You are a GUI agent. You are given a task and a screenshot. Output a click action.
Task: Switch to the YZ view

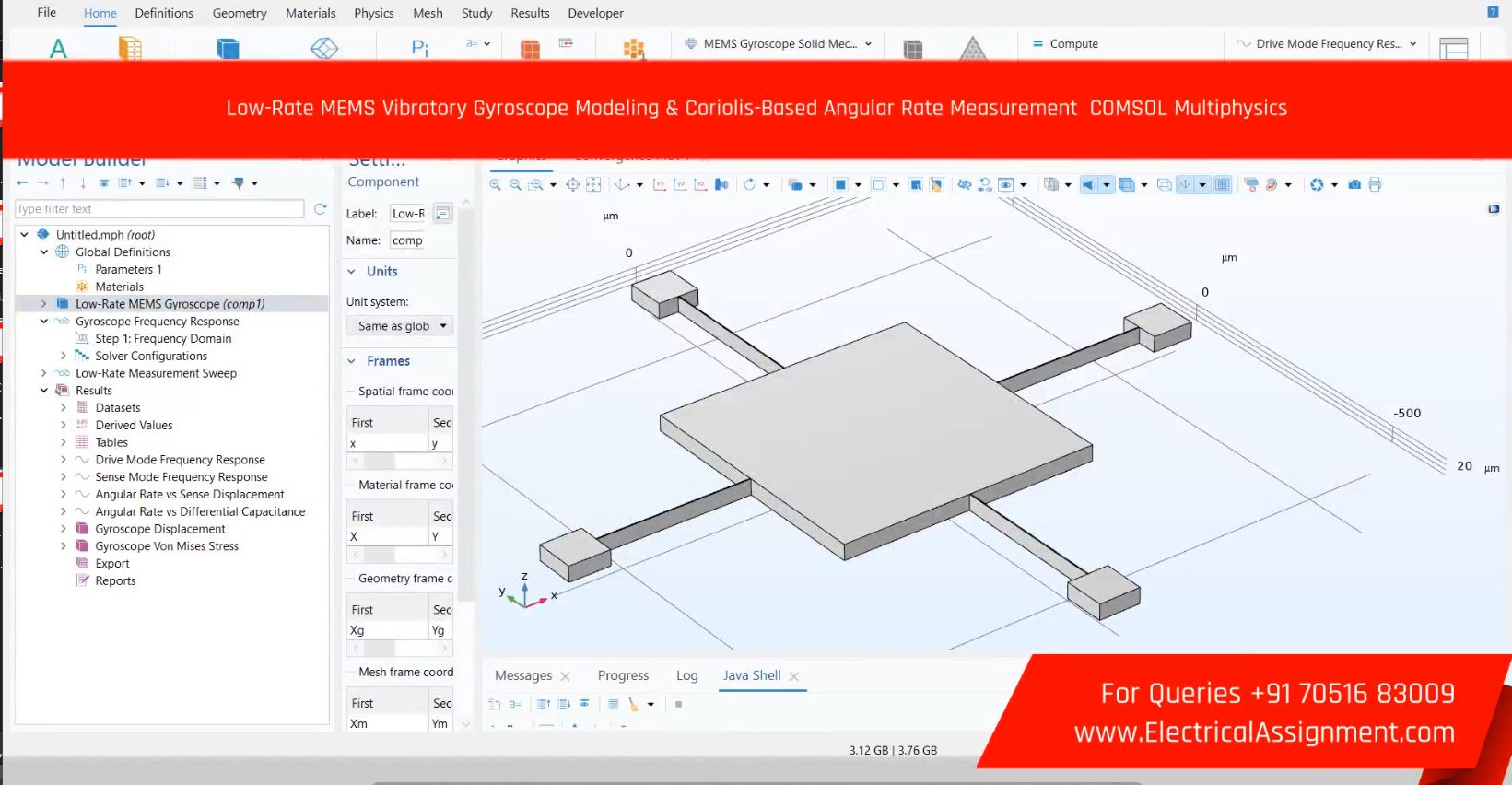[x=680, y=184]
